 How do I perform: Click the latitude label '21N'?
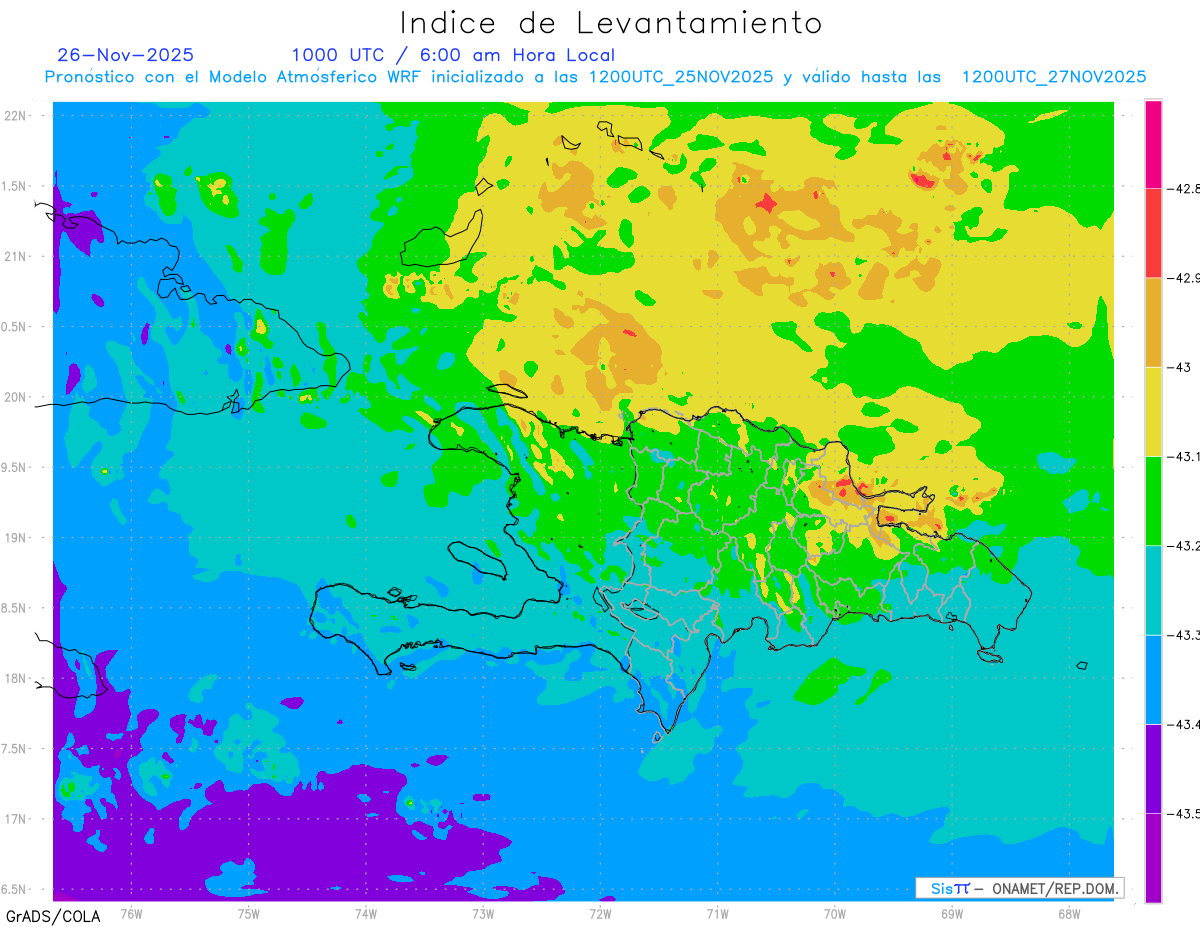(14, 256)
